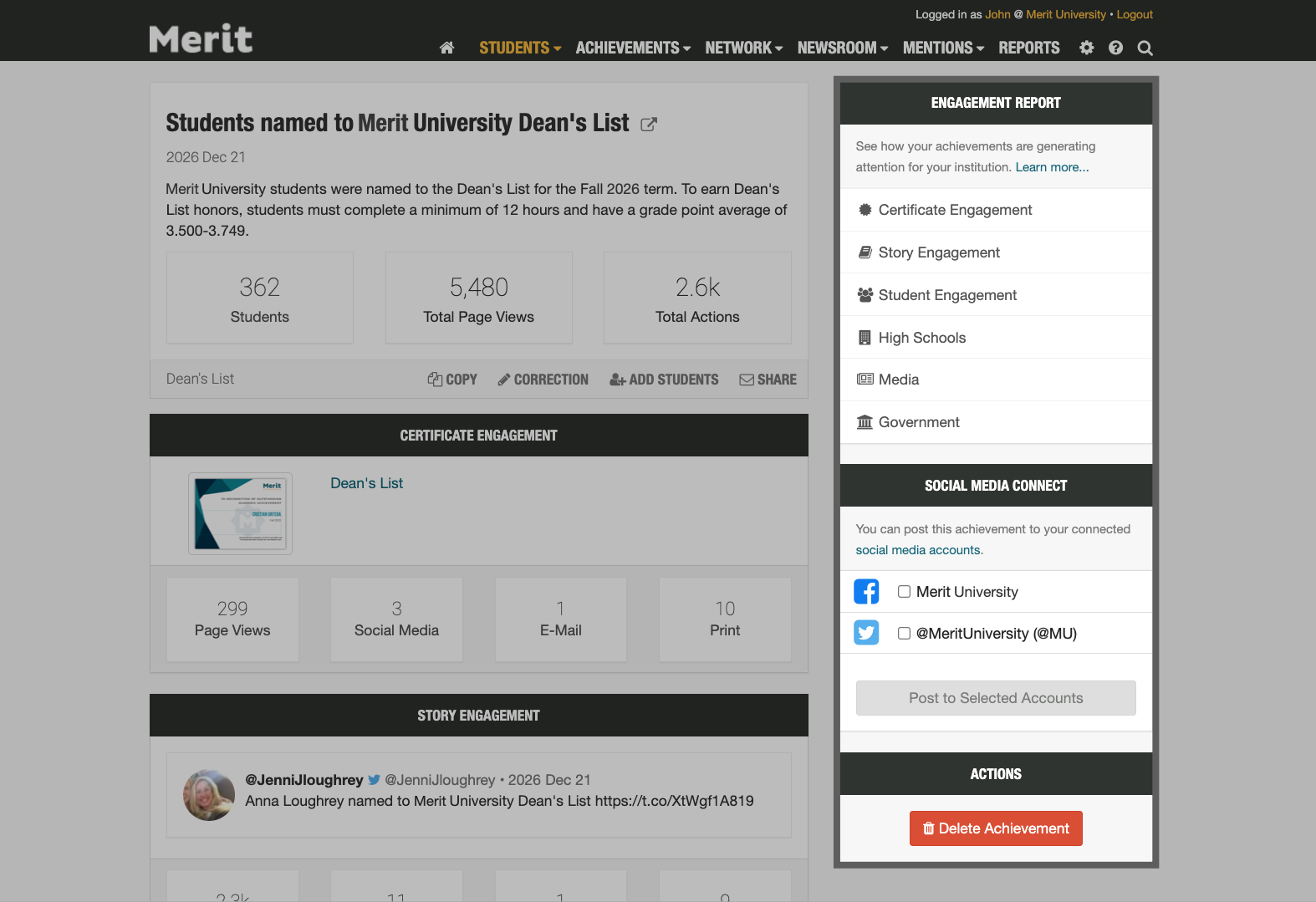Select Media in engagement report list
The width and height of the screenshot is (1316, 902).
996,380
